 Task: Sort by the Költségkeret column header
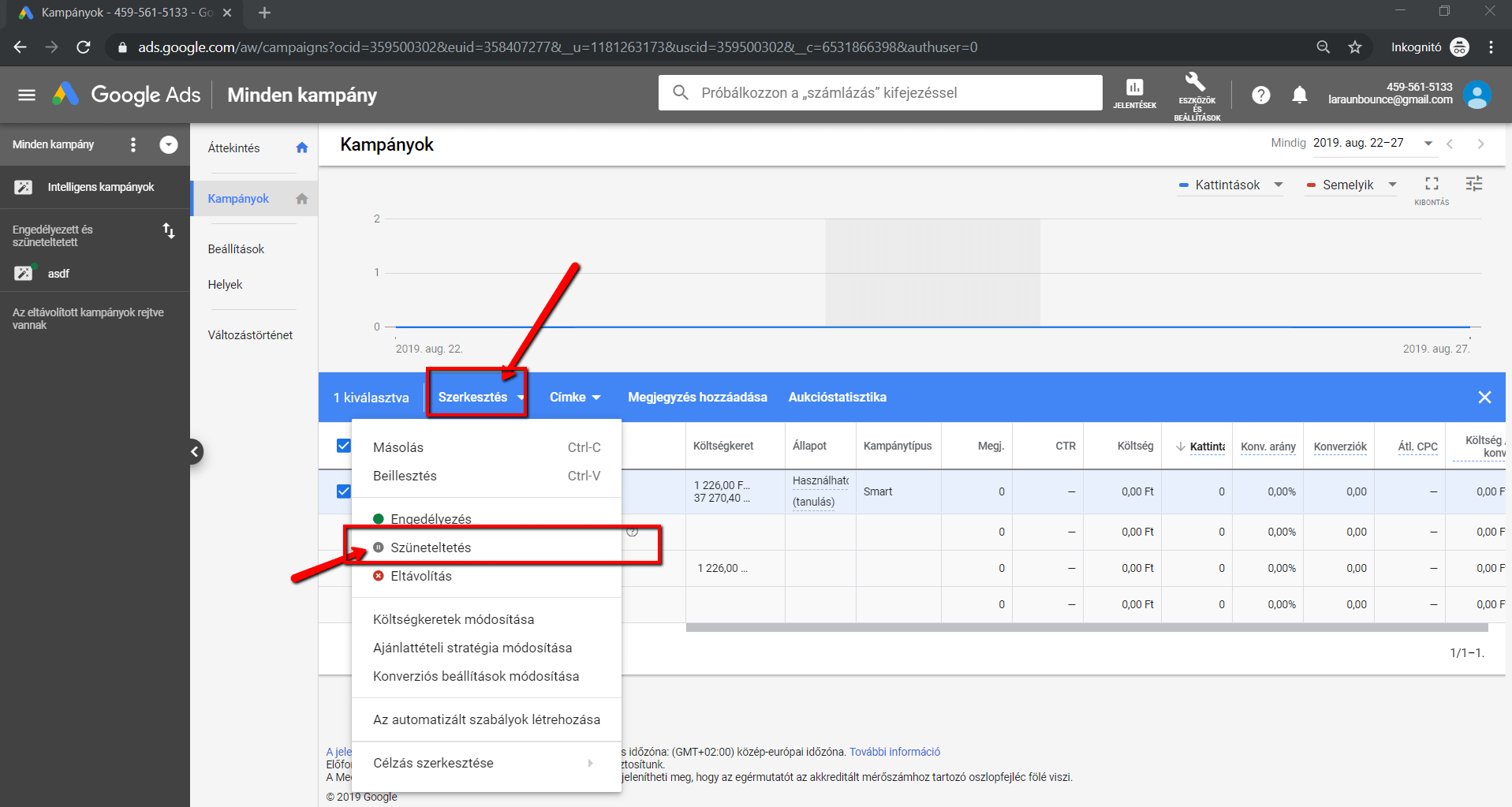723,446
